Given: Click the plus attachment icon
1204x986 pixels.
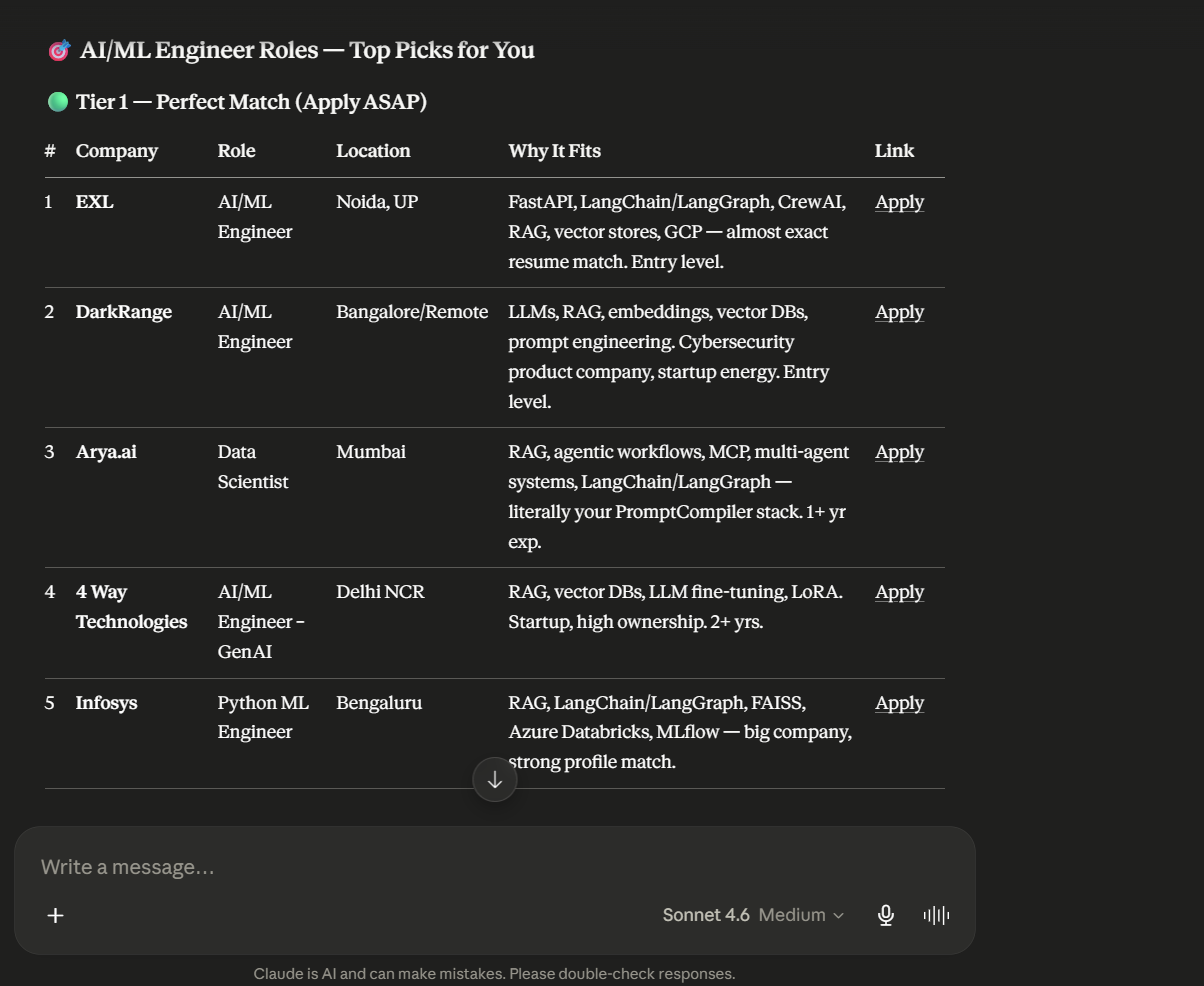Looking at the screenshot, I should [56, 915].
